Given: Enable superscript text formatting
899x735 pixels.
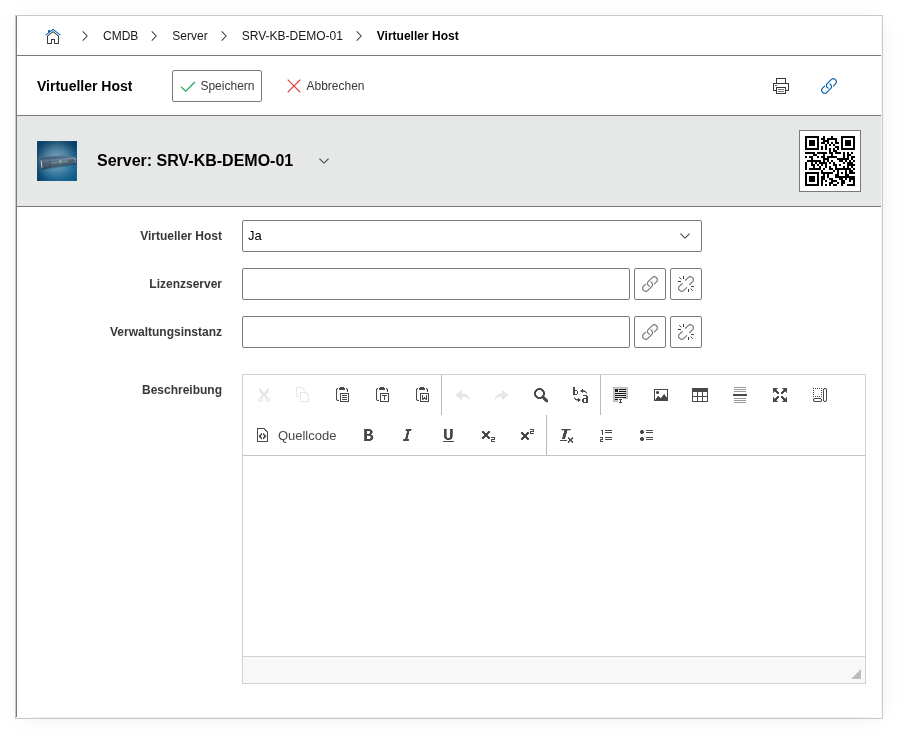Looking at the screenshot, I should coord(526,435).
